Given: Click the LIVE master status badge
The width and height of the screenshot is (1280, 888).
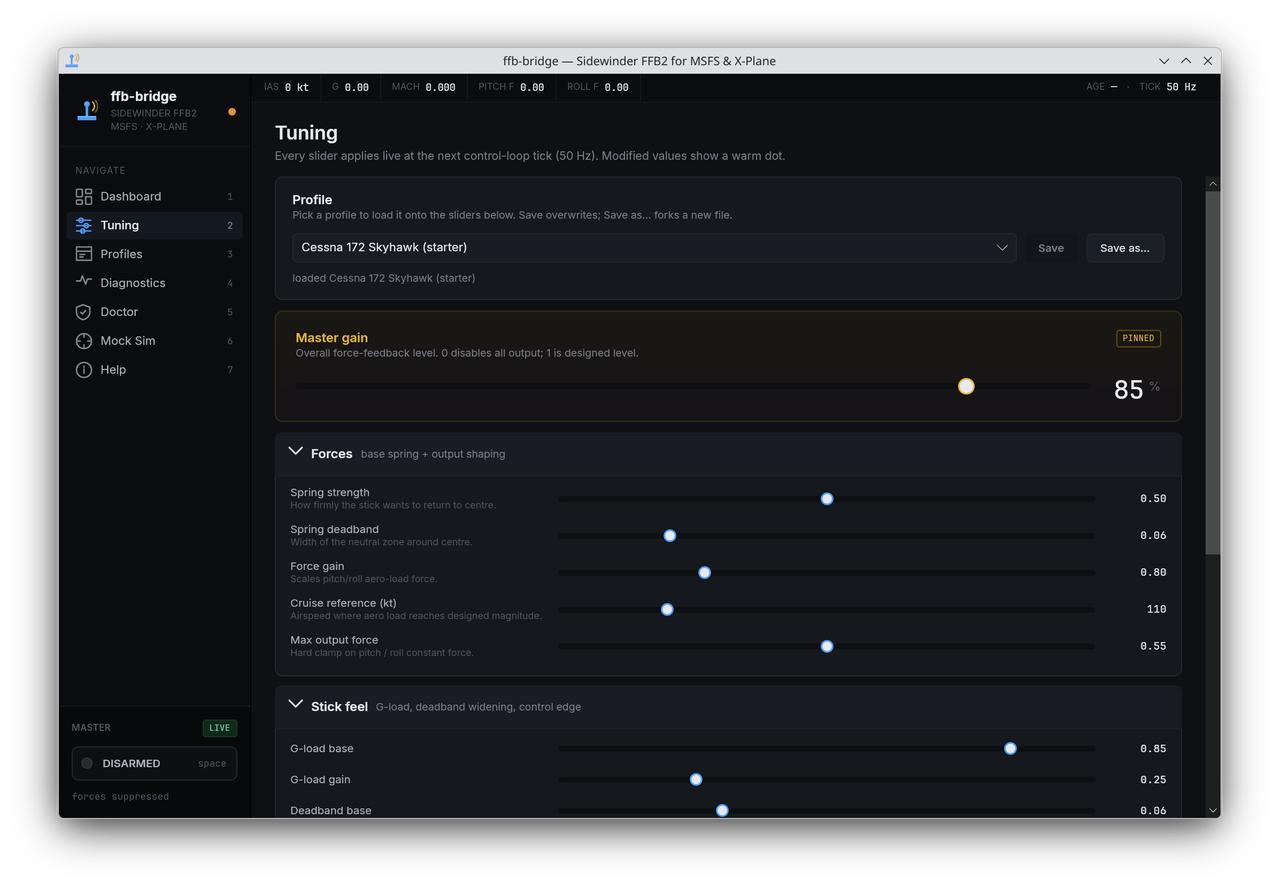Looking at the screenshot, I should (220, 728).
